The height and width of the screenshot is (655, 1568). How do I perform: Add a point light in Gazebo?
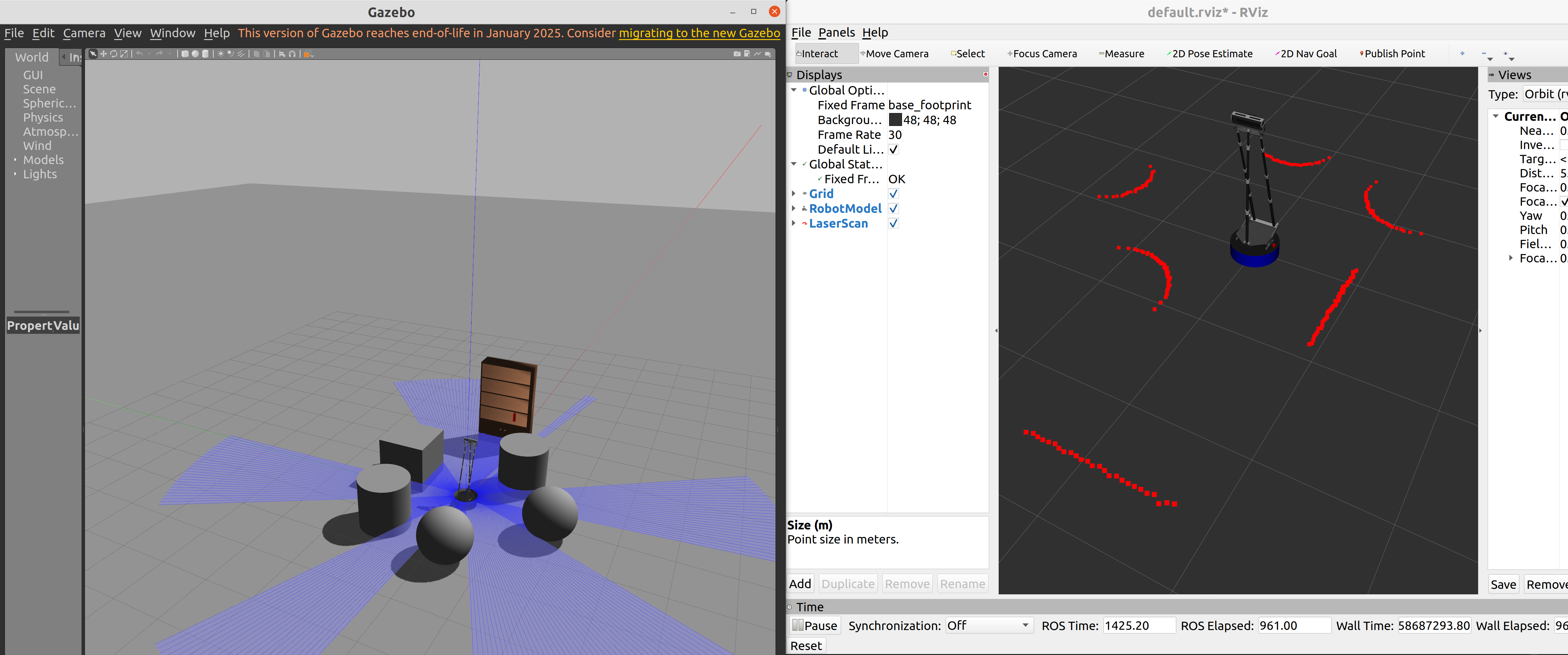[221, 54]
